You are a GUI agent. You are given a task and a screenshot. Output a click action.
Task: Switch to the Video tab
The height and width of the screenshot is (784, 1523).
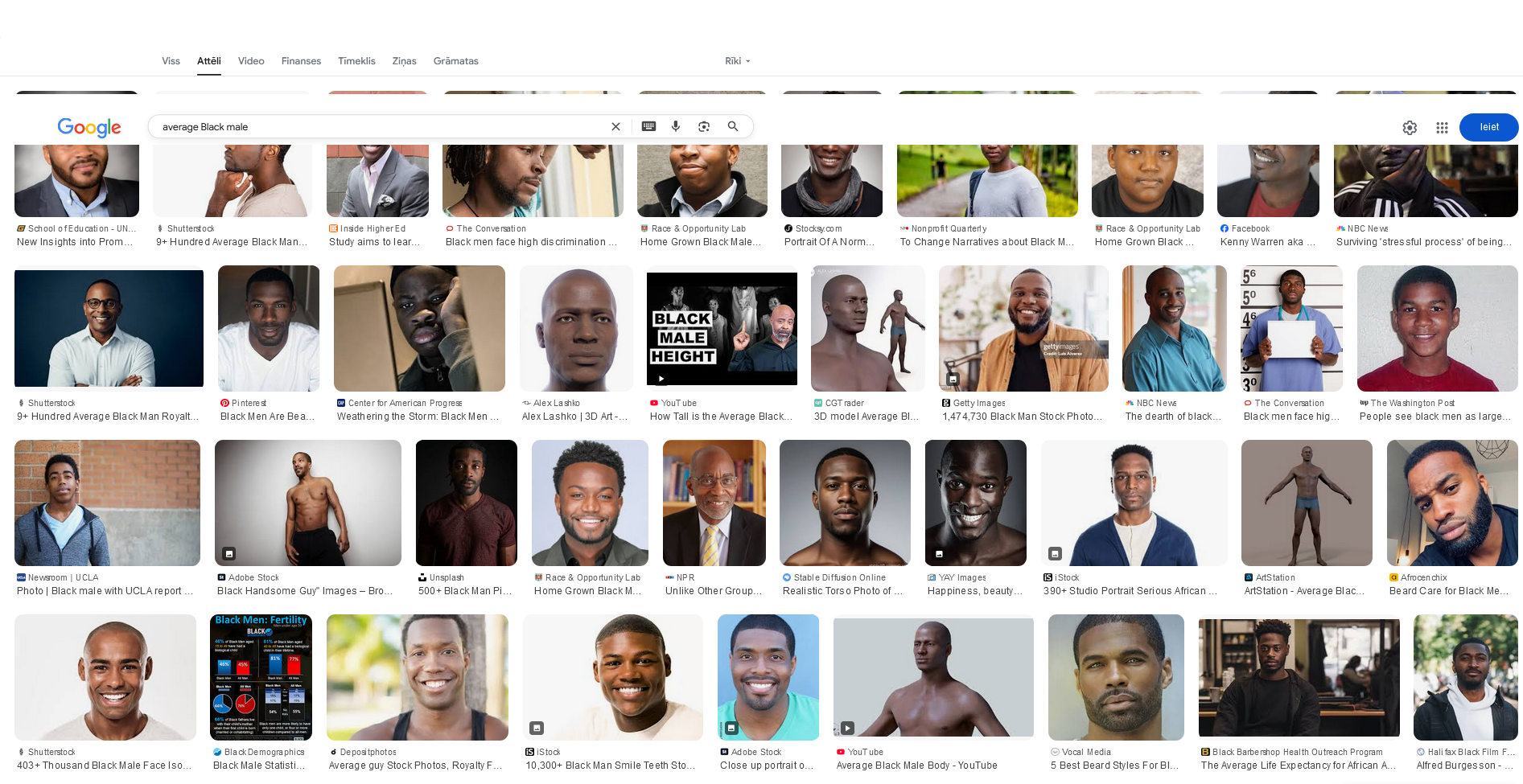click(251, 61)
